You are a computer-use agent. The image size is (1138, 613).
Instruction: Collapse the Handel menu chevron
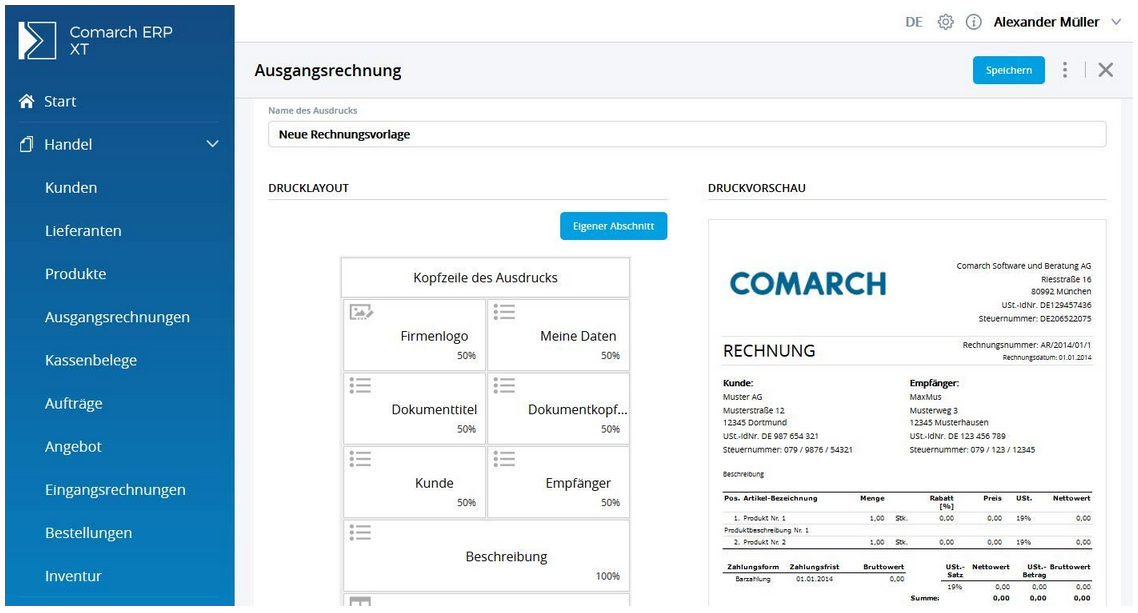coord(213,144)
